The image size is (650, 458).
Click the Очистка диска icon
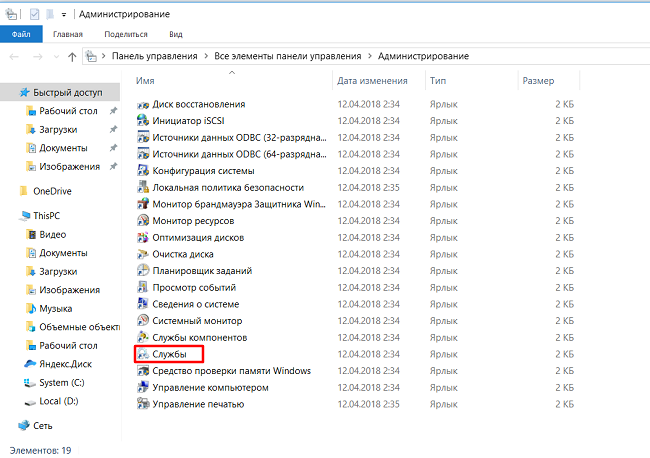point(142,254)
